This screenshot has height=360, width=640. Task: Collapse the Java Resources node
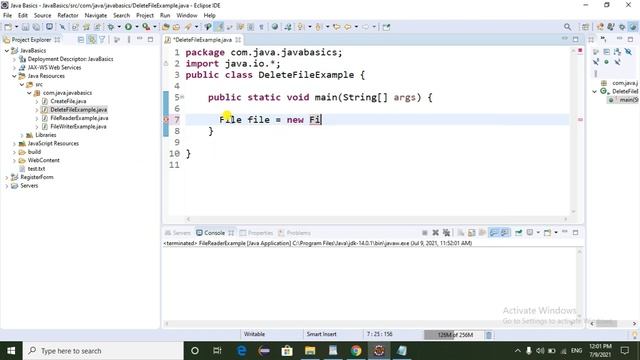click(14, 76)
